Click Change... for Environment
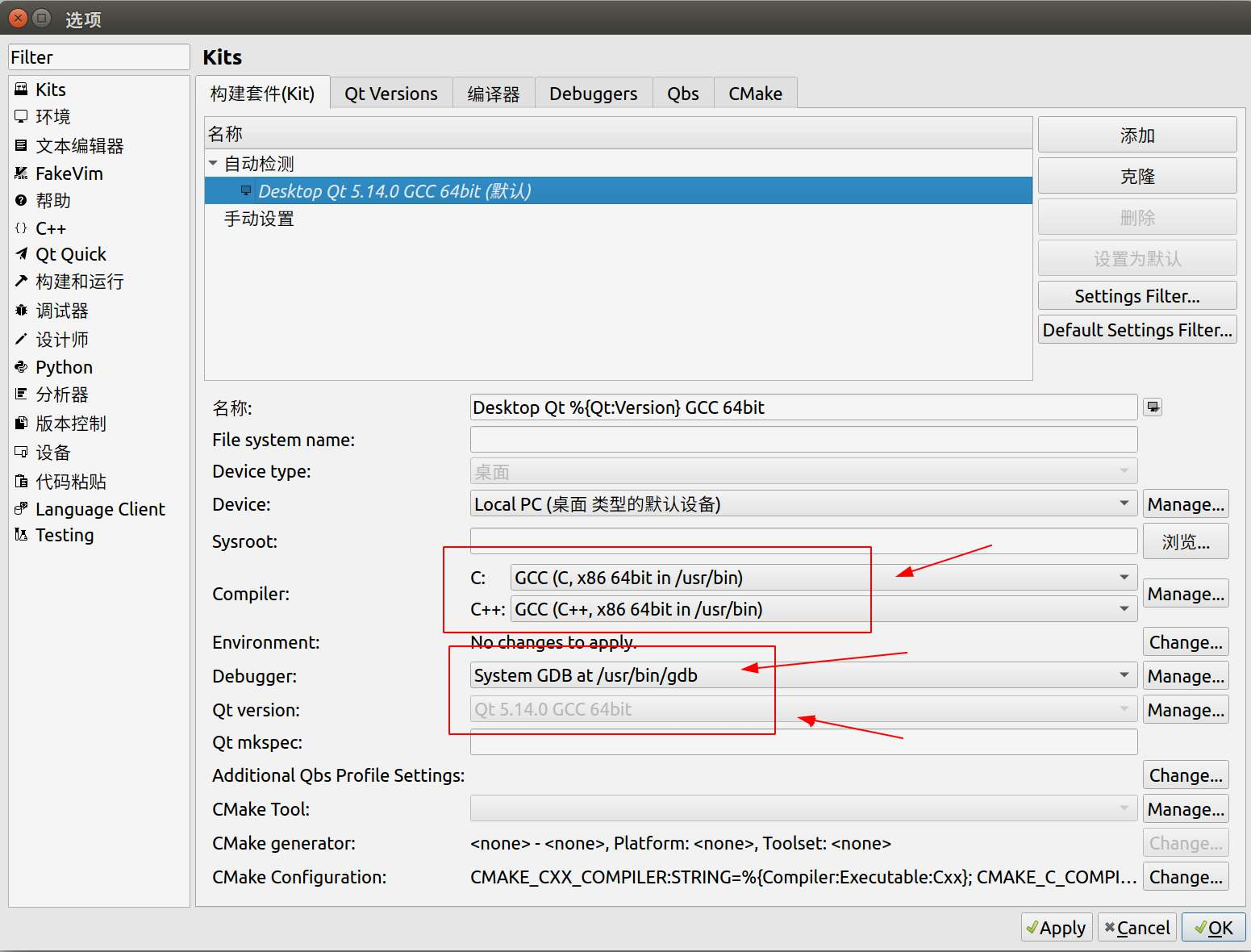Viewport: 1251px width, 952px height. 1186,642
